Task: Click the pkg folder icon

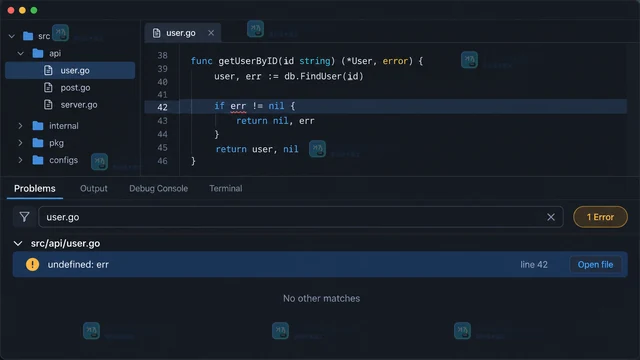Action: [38, 142]
